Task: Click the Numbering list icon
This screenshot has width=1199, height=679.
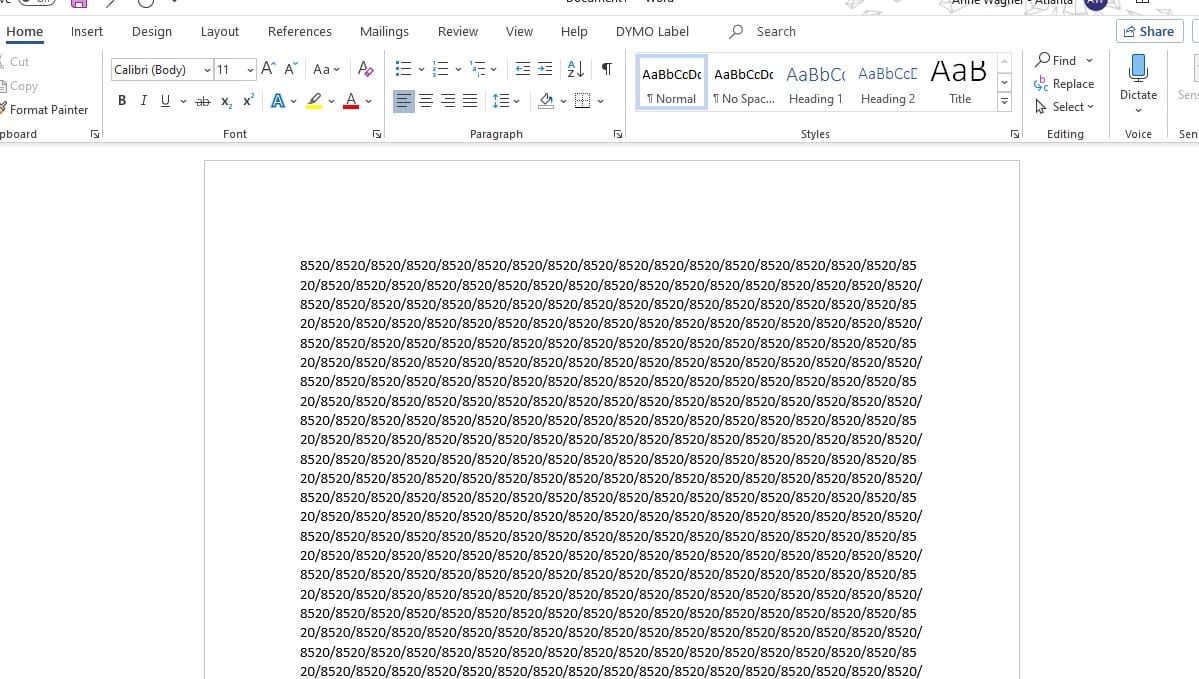Action: click(x=440, y=69)
